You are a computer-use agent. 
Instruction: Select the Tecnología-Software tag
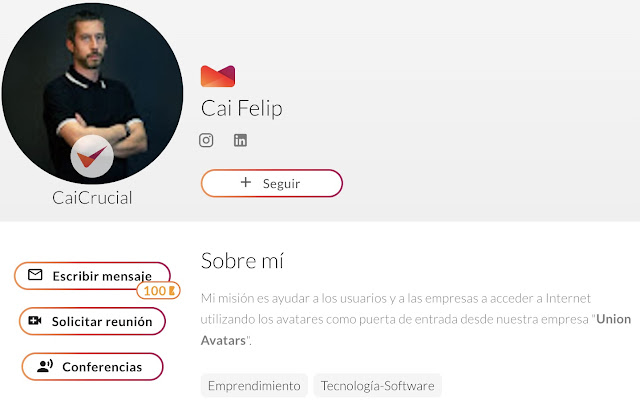[x=377, y=386]
